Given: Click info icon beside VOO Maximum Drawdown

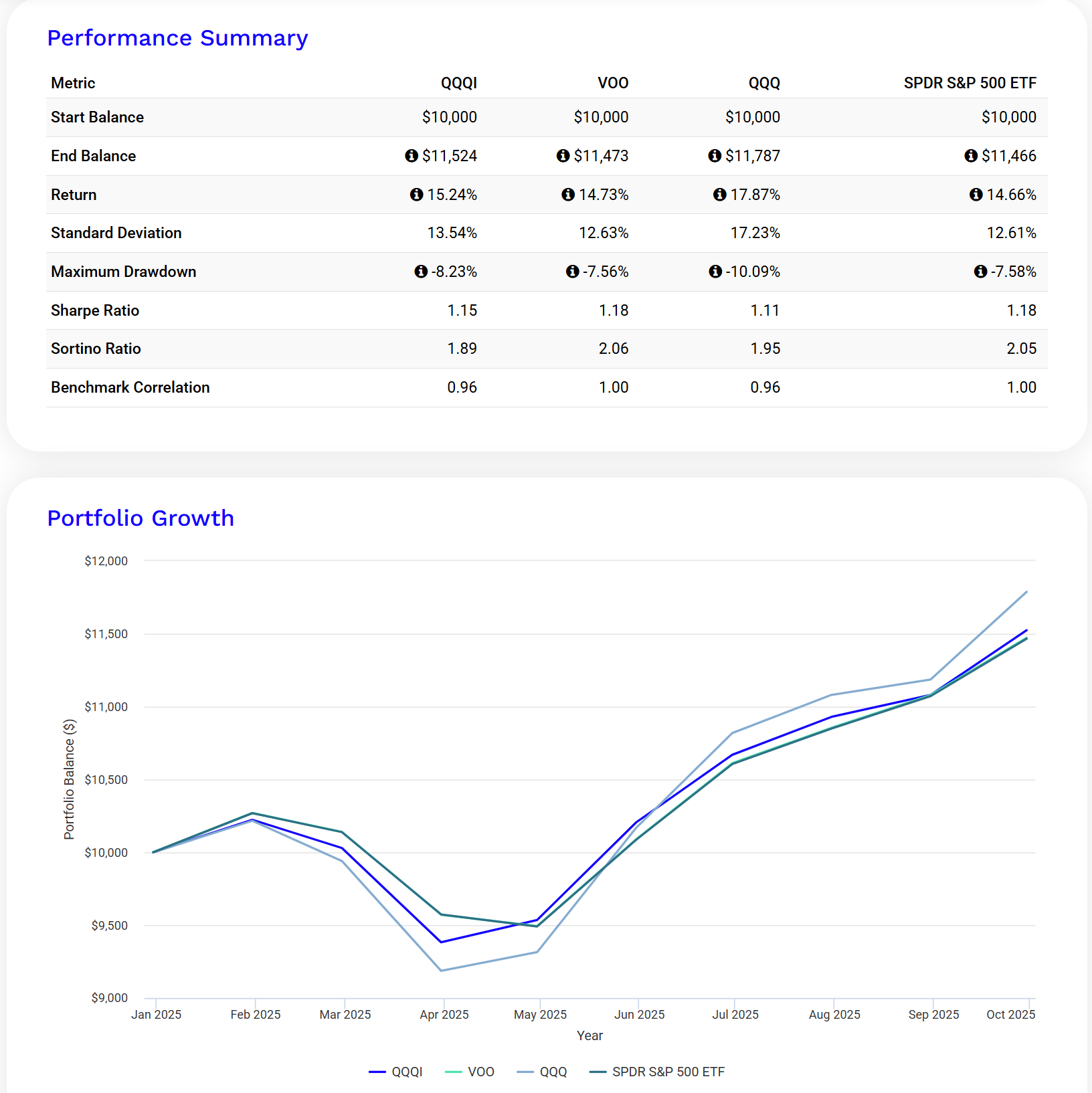Looking at the screenshot, I should [572, 272].
